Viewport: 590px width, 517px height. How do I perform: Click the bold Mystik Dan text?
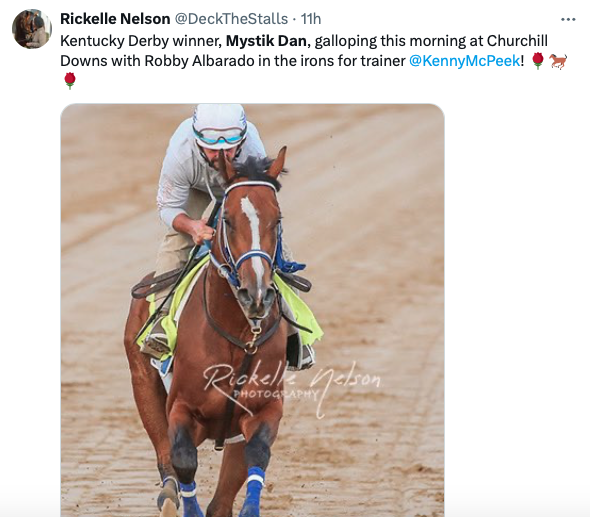(266, 41)
